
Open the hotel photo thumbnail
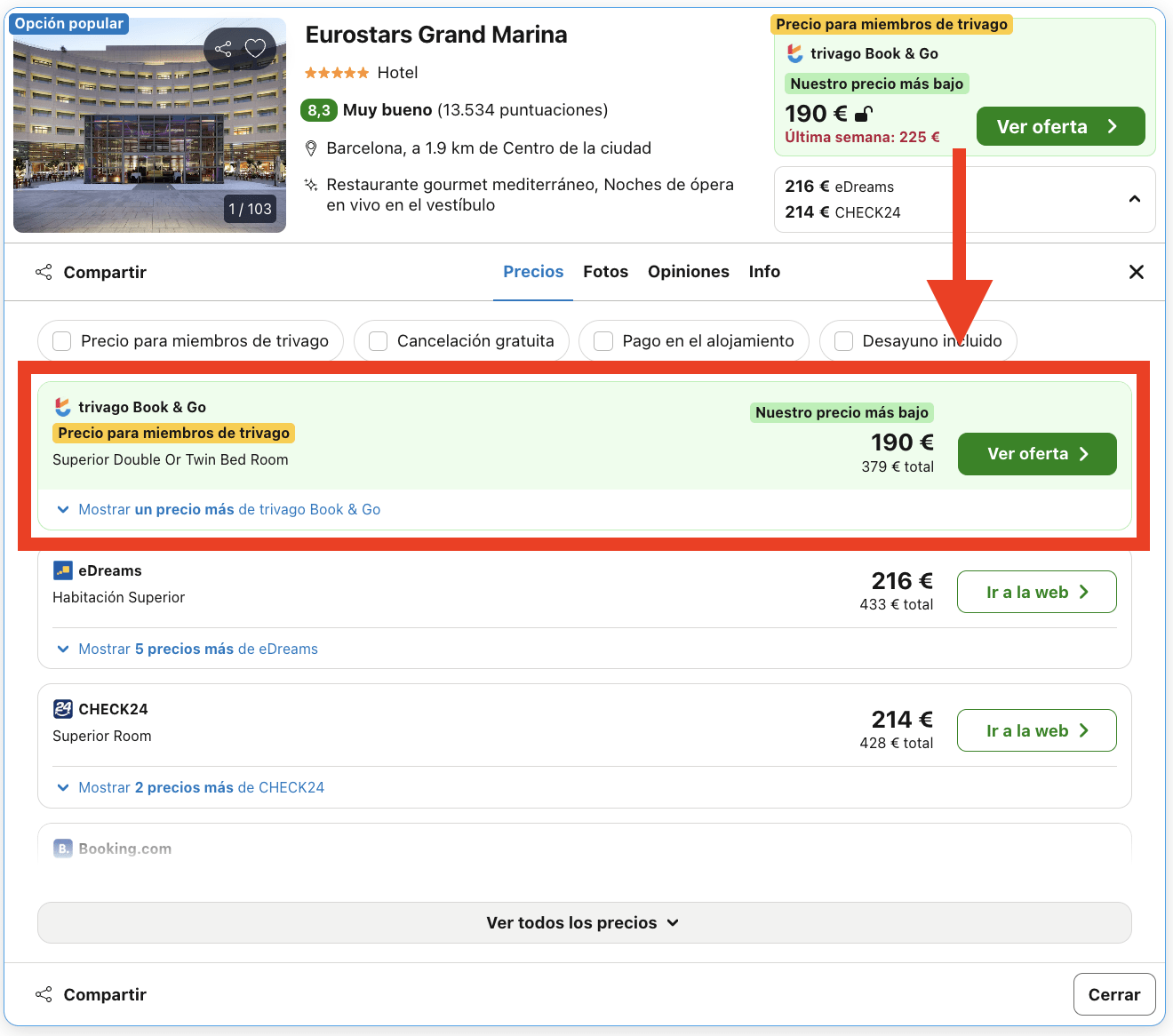[149, 125]
